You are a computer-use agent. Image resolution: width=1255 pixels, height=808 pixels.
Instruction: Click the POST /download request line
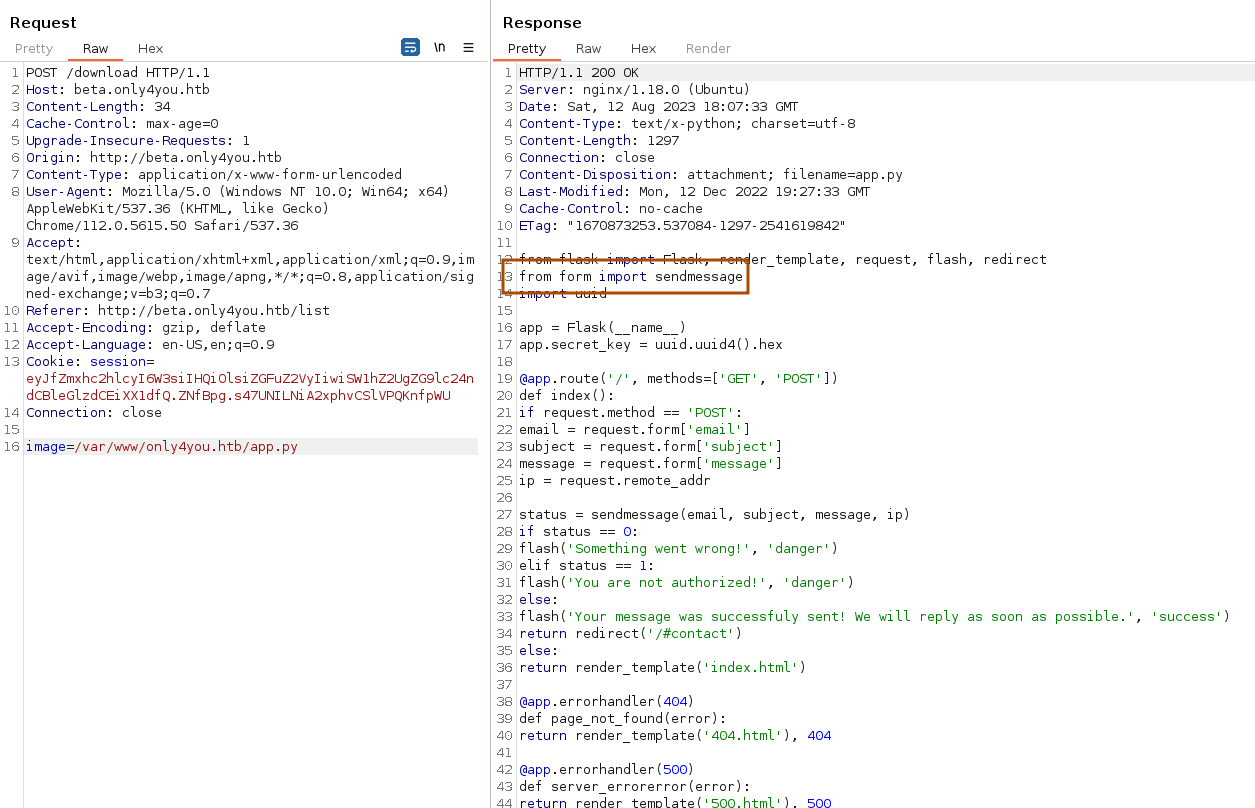(x=118, y=73)
